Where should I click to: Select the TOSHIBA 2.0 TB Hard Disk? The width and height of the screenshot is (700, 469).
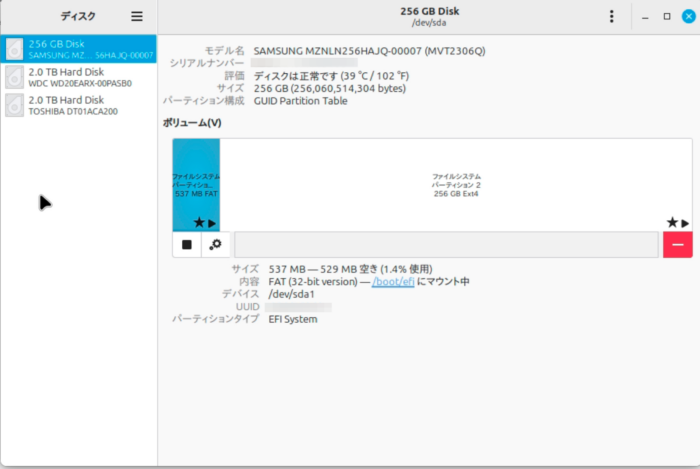(78, 105)
